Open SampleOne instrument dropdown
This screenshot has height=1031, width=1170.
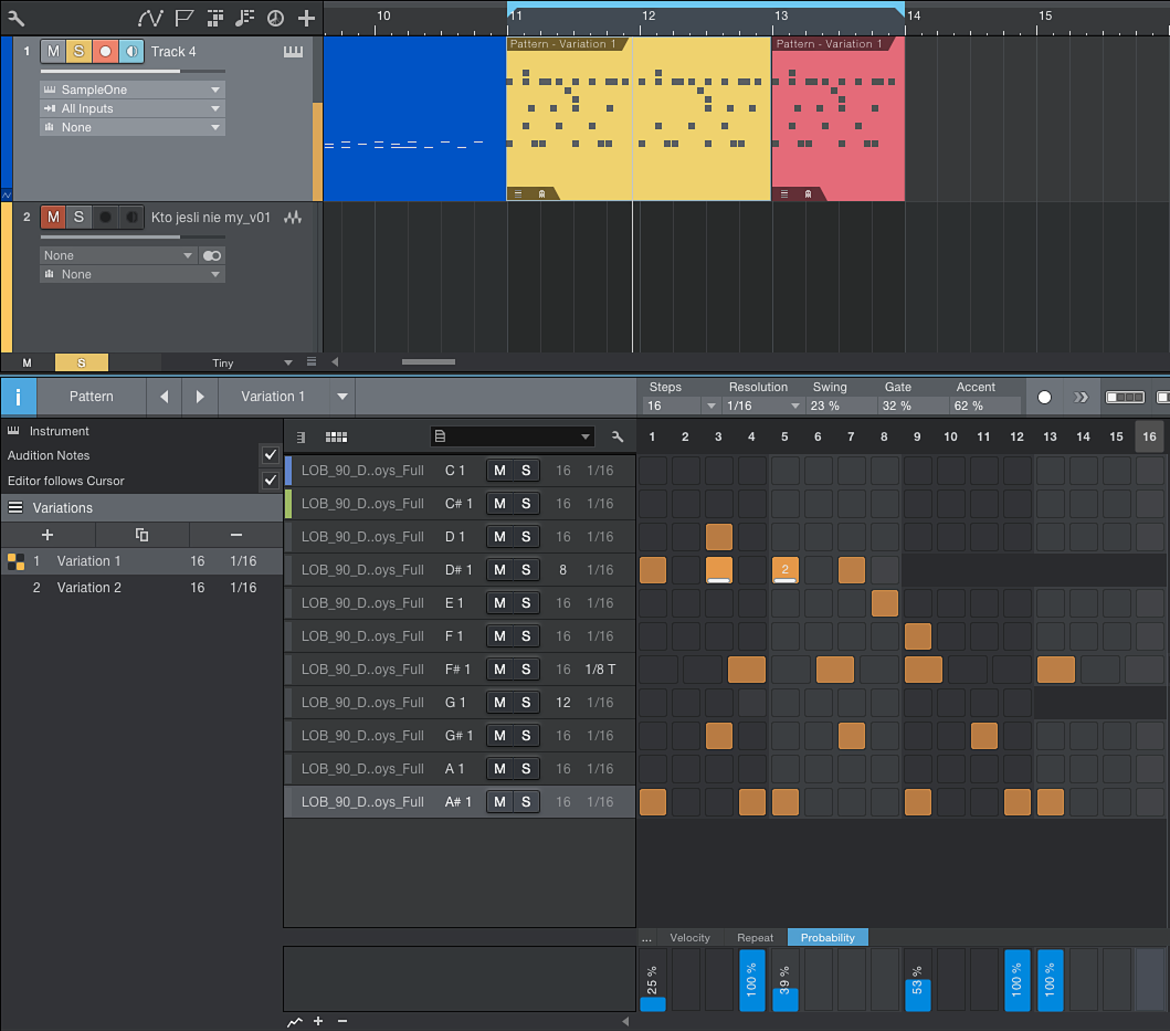pos(133,90)
